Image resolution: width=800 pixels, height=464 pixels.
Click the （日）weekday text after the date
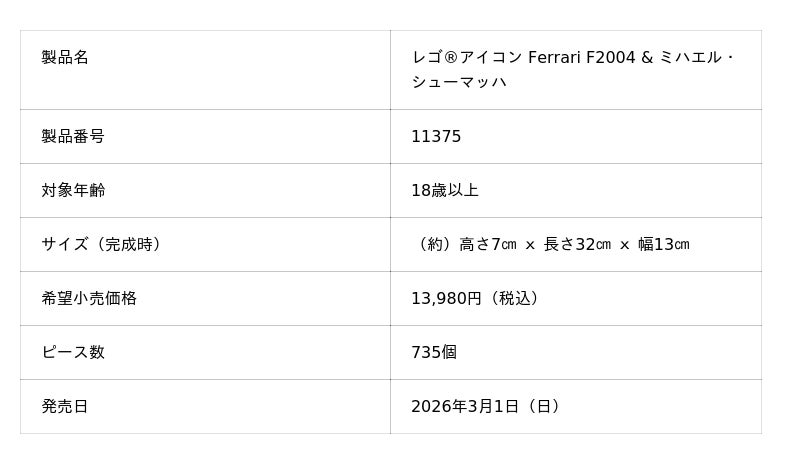click(543, 406)
